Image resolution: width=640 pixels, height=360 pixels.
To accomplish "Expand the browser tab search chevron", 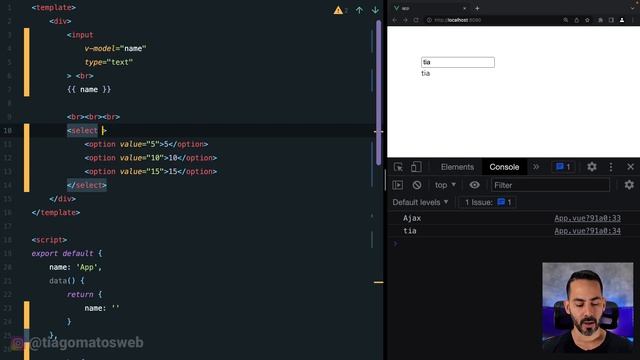I will point(633,8).
